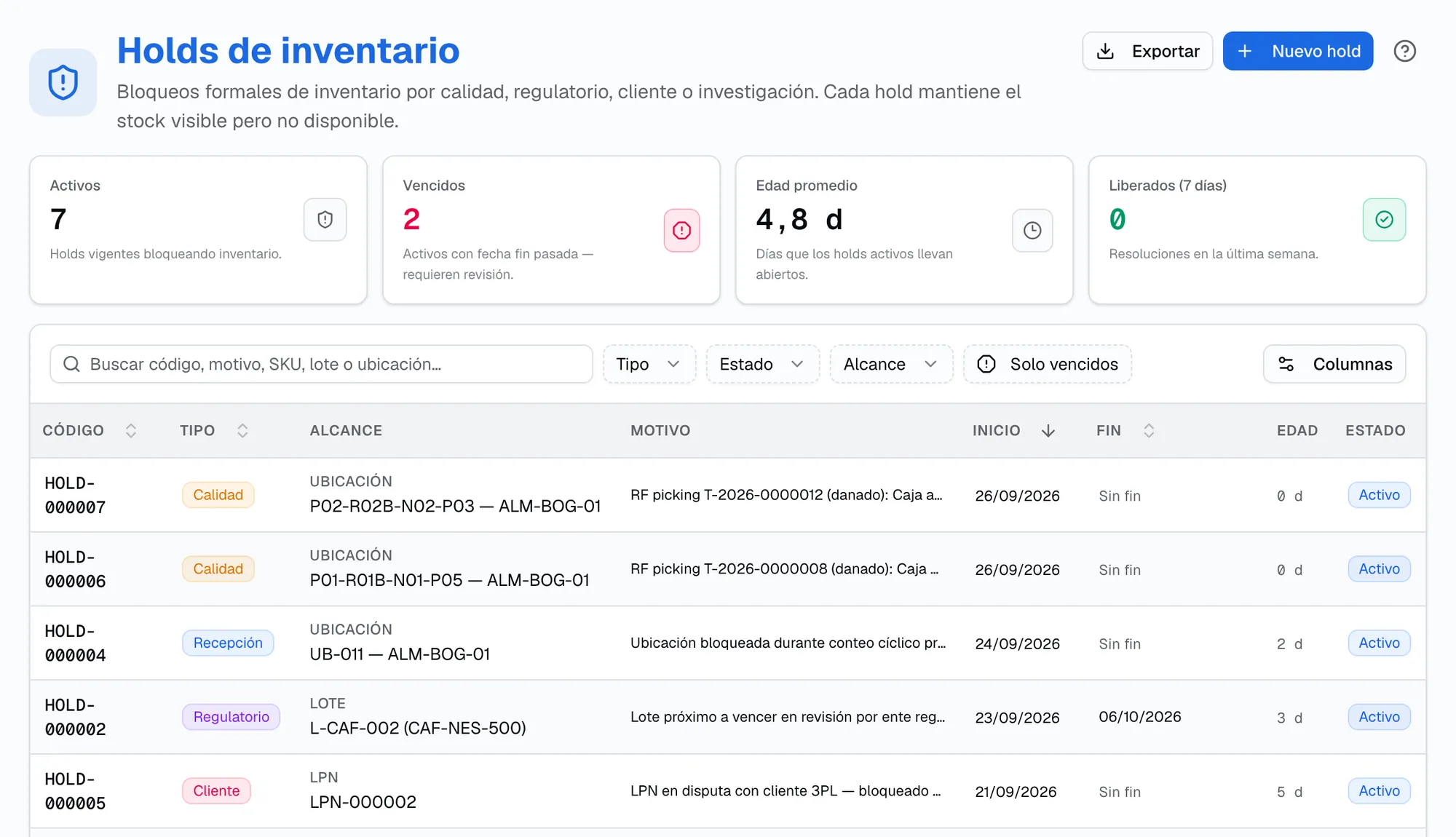Click the magnifier icon in search box
Image resolution: width=1456 pixels, height=837 pixels.
click(71, 364)
